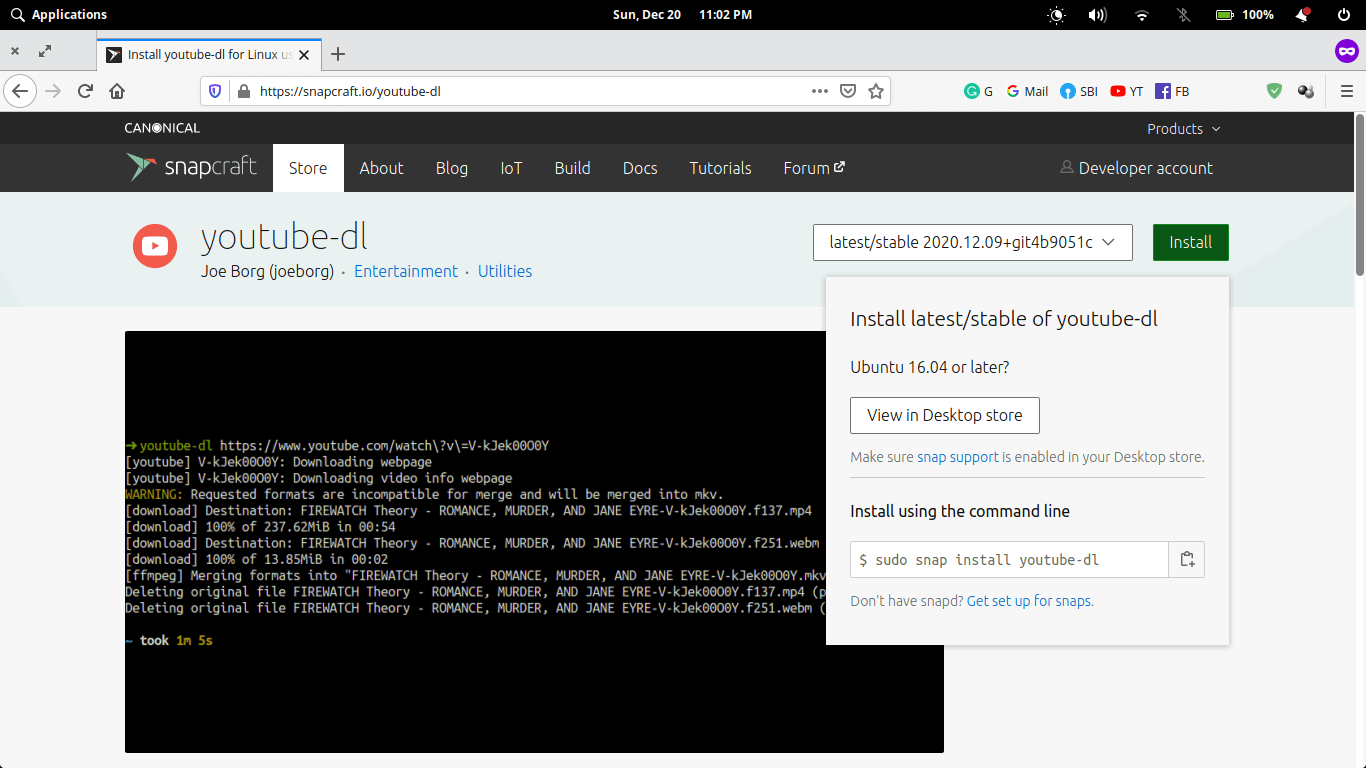Open the date and time clock
Viewport: 1366px width, 768px height.
point(682,15)
